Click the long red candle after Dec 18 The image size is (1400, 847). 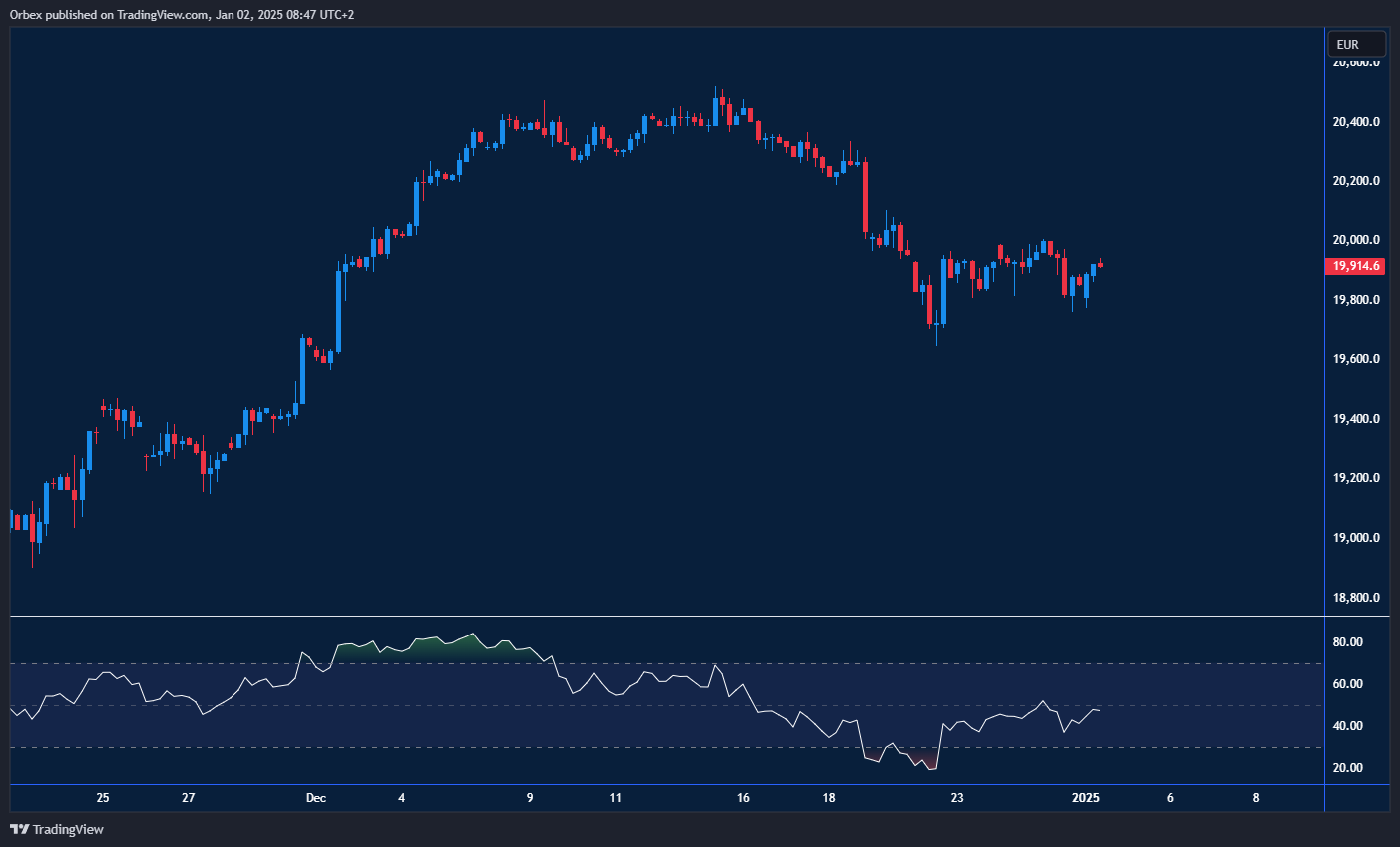(x=866, y=197)
